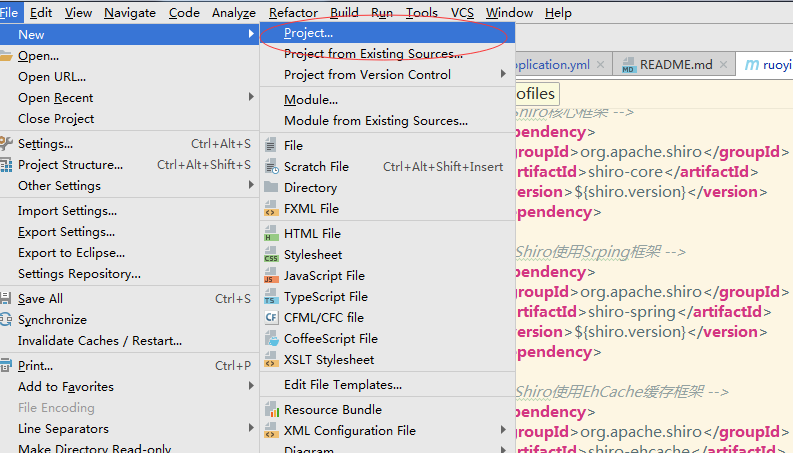The width and height of the screenshot is (793, 453).
Task: Open the Build menu
Action: 344,13
